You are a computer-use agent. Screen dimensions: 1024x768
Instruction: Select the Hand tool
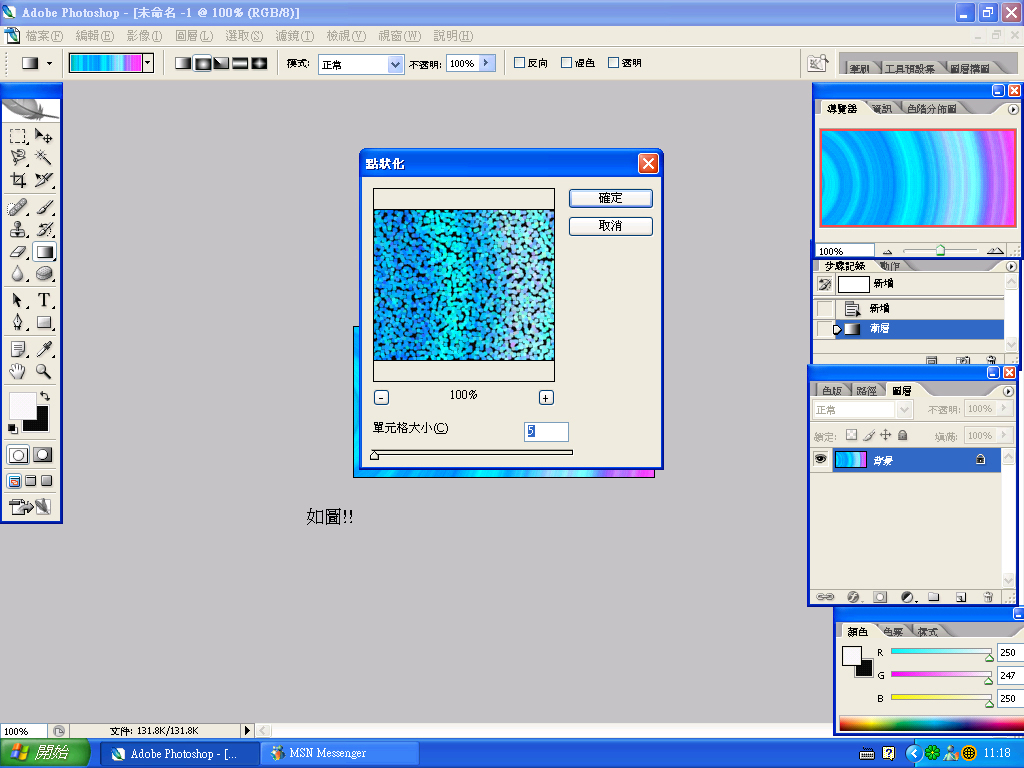(18, 372)
